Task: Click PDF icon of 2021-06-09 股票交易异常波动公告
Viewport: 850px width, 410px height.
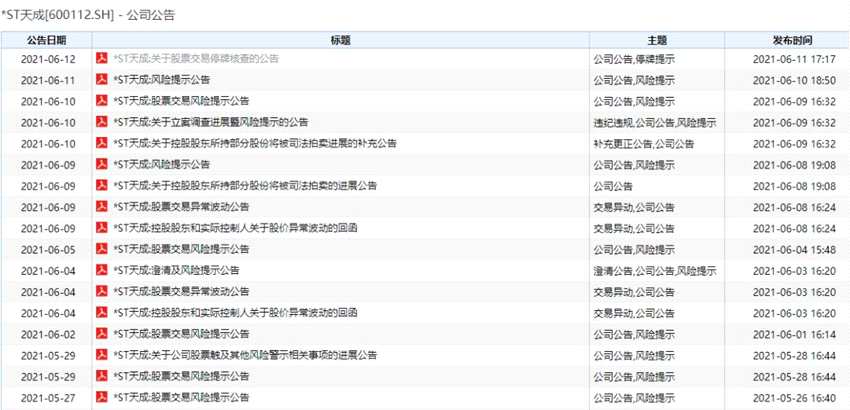Action: [102, 207]
